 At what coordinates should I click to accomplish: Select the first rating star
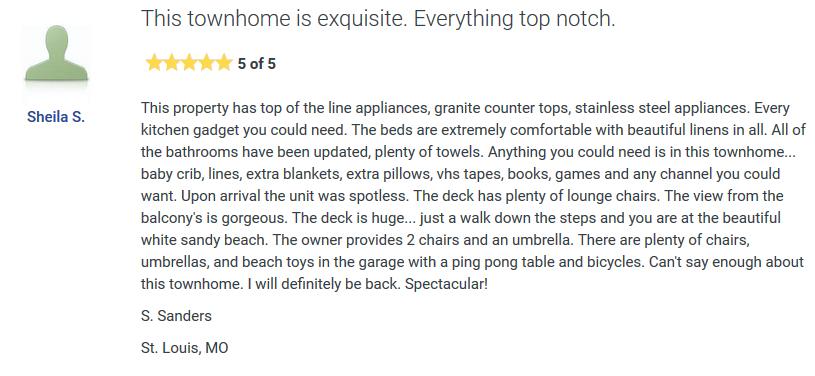pyautogui.click(x=154, y=63)
